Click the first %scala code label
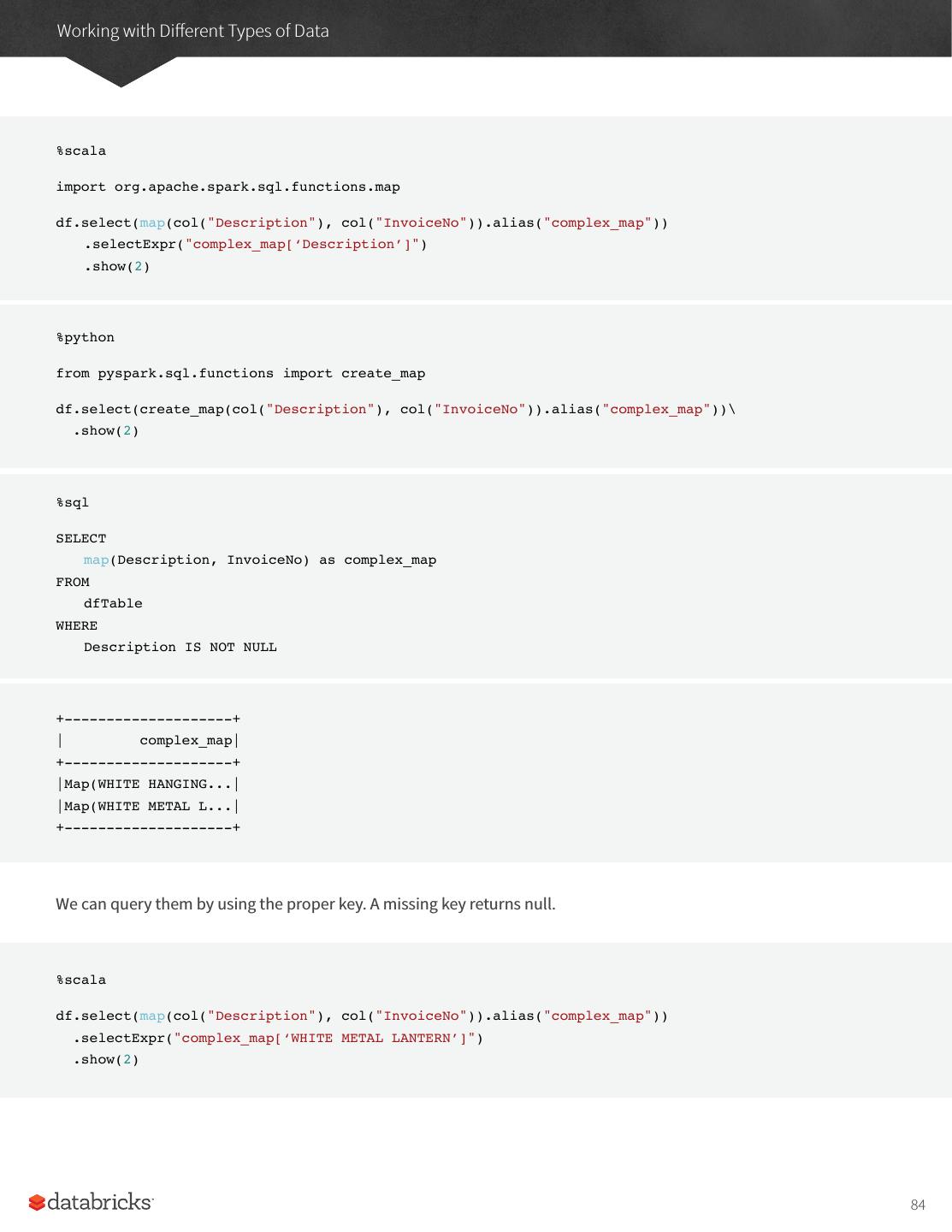The height and width of the screenshot is (1232, 952). coord(81,151)
